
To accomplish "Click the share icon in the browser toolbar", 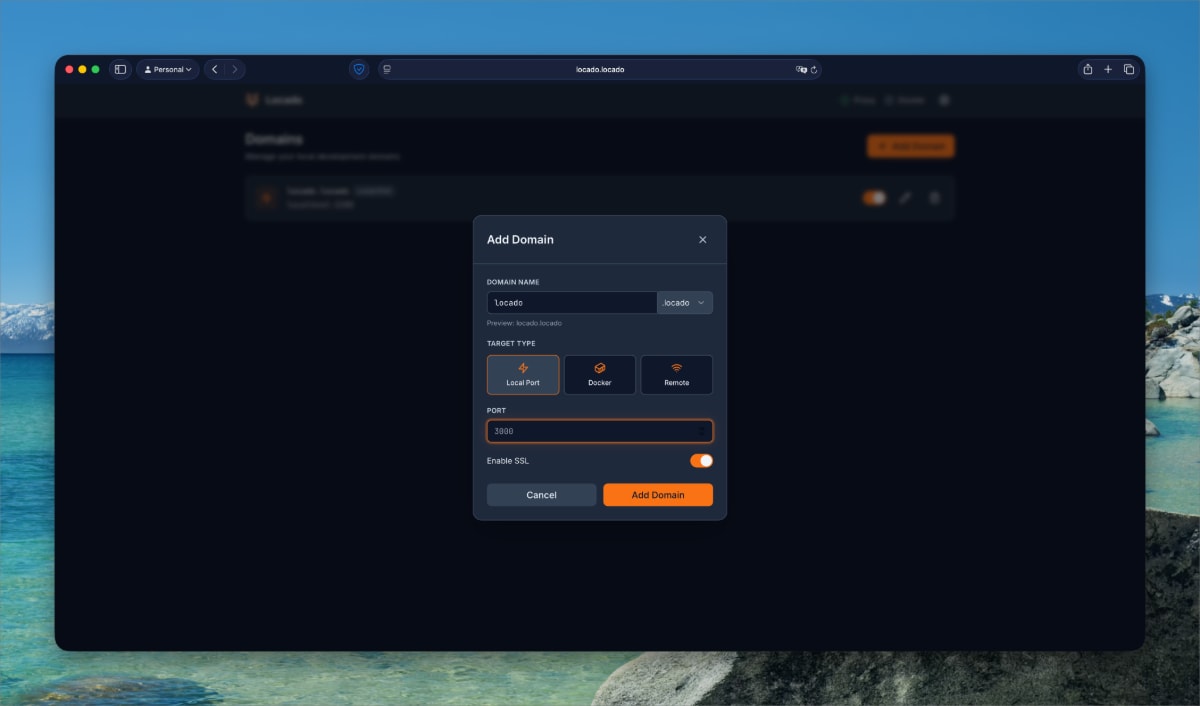I will tap(1088, 69).
